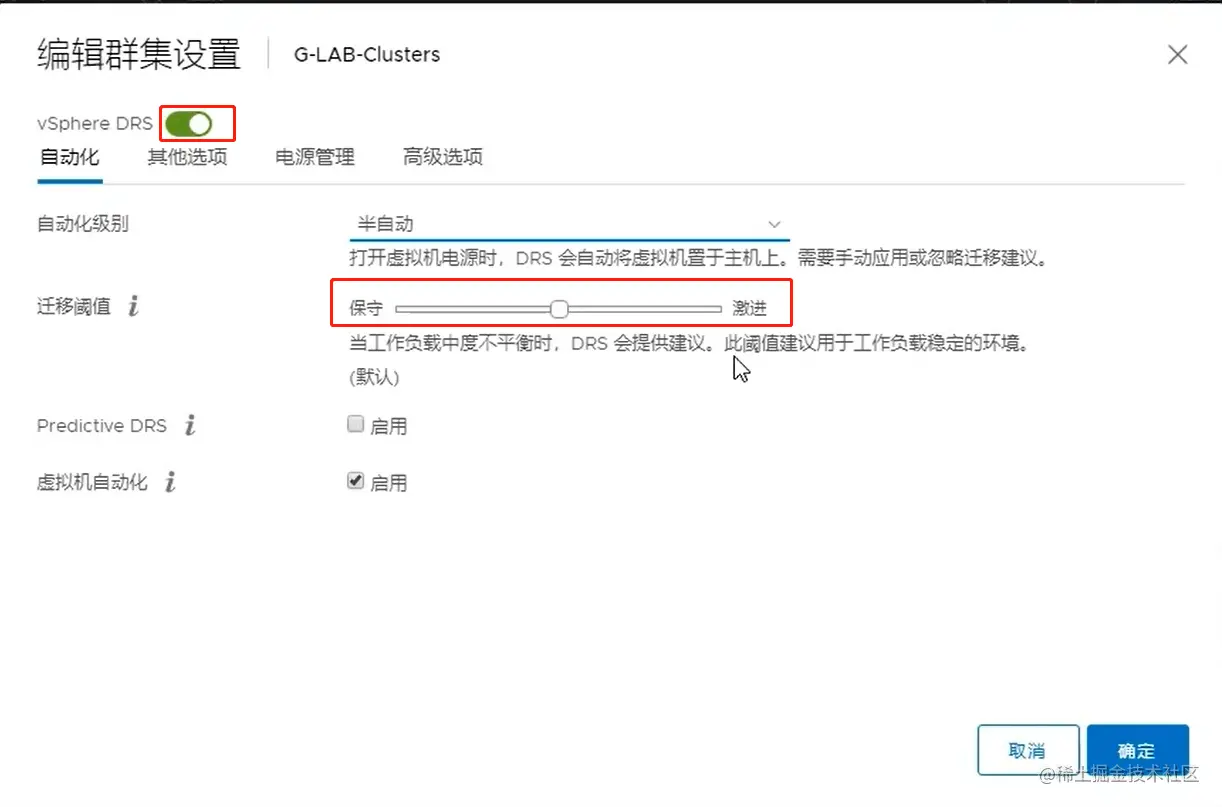This screenshot has width=1222, height=807.
Task: Open the info icon beside 虚拟机自动化
Action: point(170,482)
